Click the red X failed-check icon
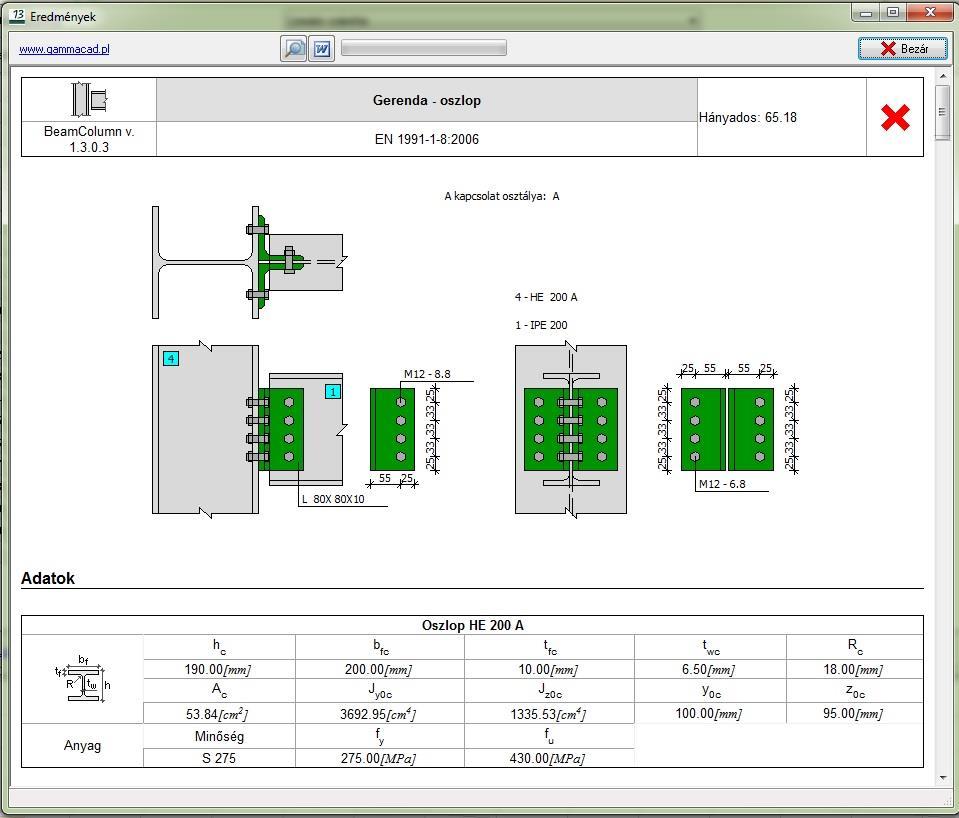 (x=895, y=117)
